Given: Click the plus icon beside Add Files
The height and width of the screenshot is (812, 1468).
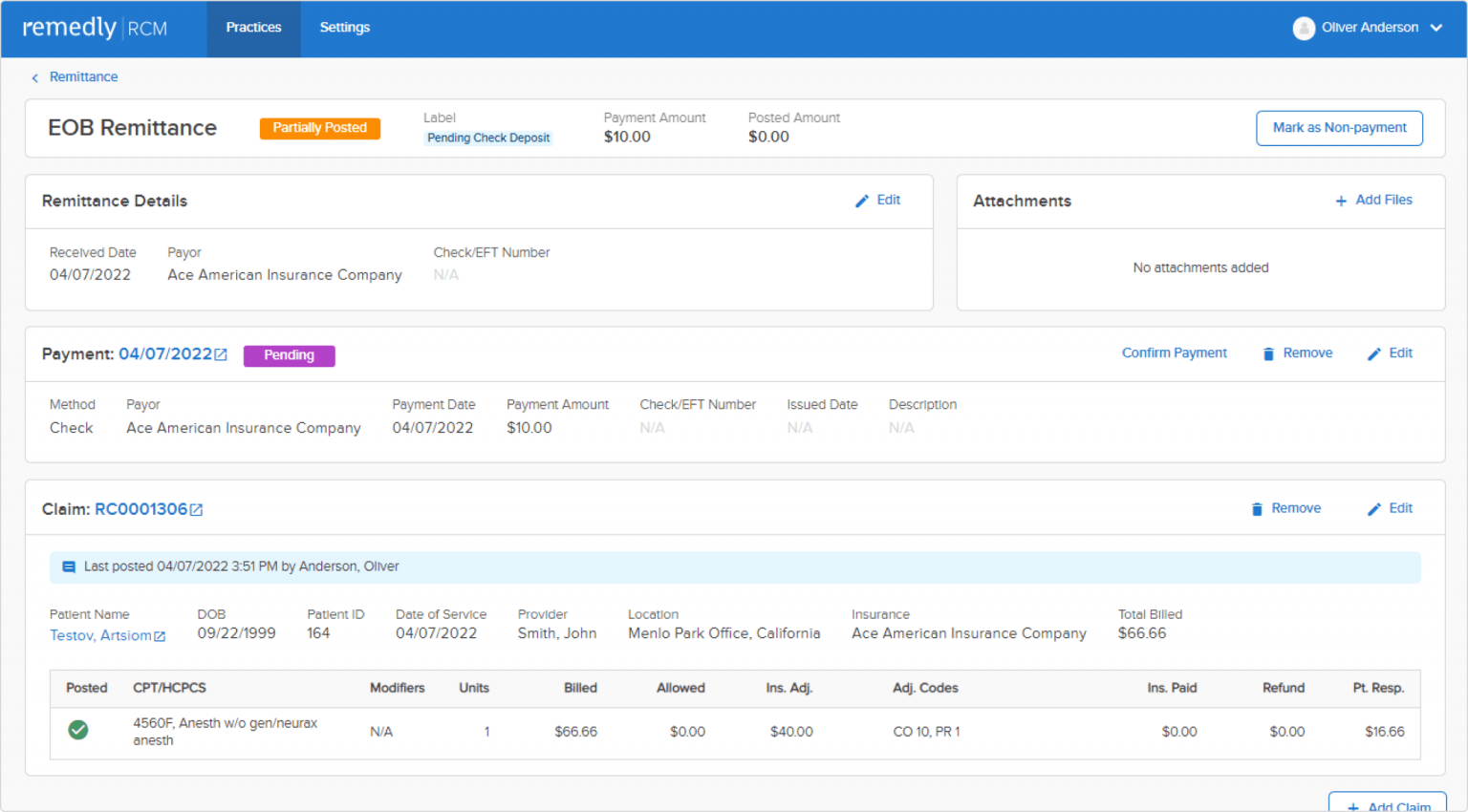Looking at the screenshot, I should 1341,201.
